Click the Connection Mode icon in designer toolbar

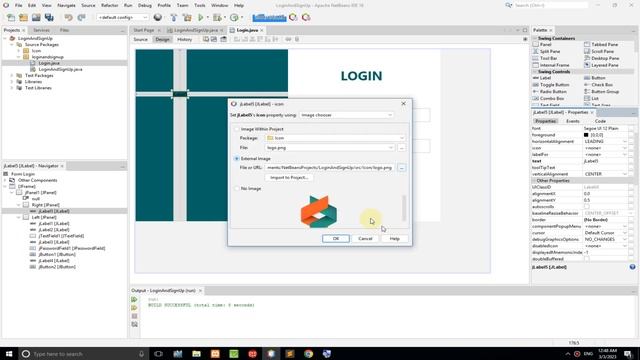point(214,39)
